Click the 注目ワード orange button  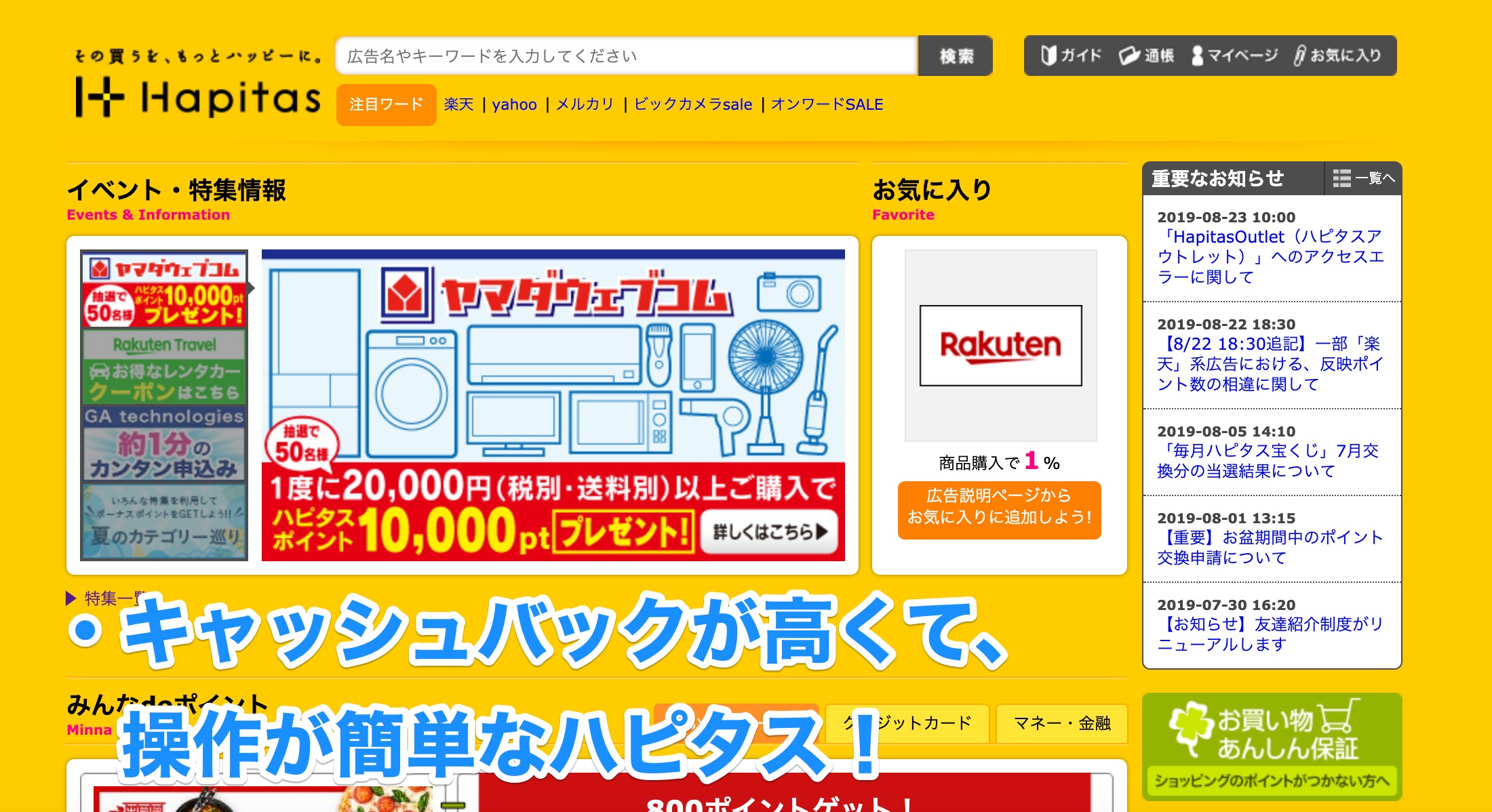tap(387, 104)
